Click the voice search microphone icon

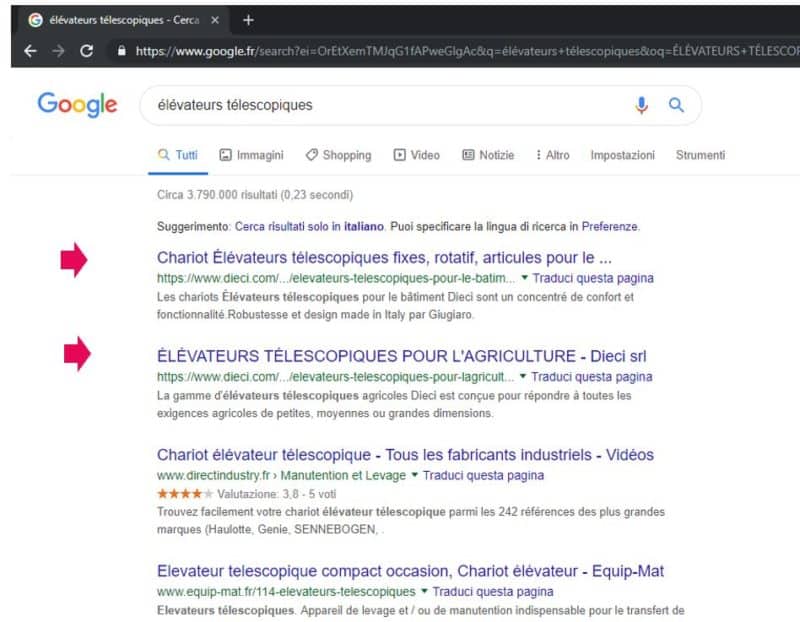click(641, 104)
